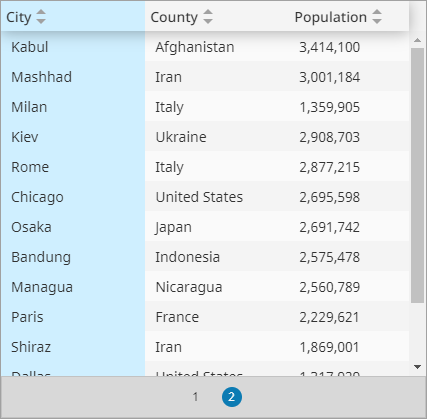Viewport: 427px width, 419px height.
Task: Select current page 2 button
Action: click(x=232, y=397)
